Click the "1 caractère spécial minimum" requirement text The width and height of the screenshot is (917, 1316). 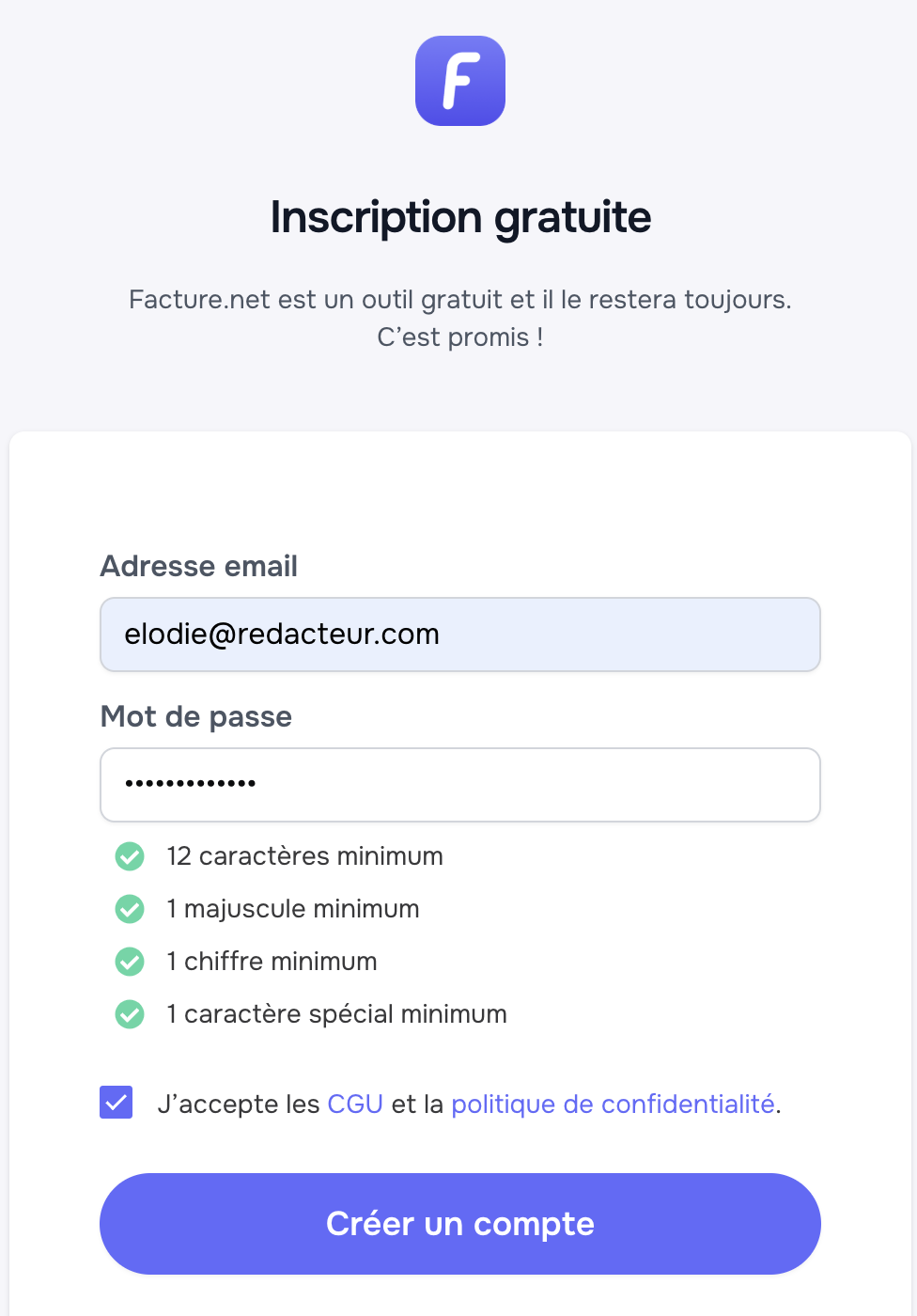336,1014
